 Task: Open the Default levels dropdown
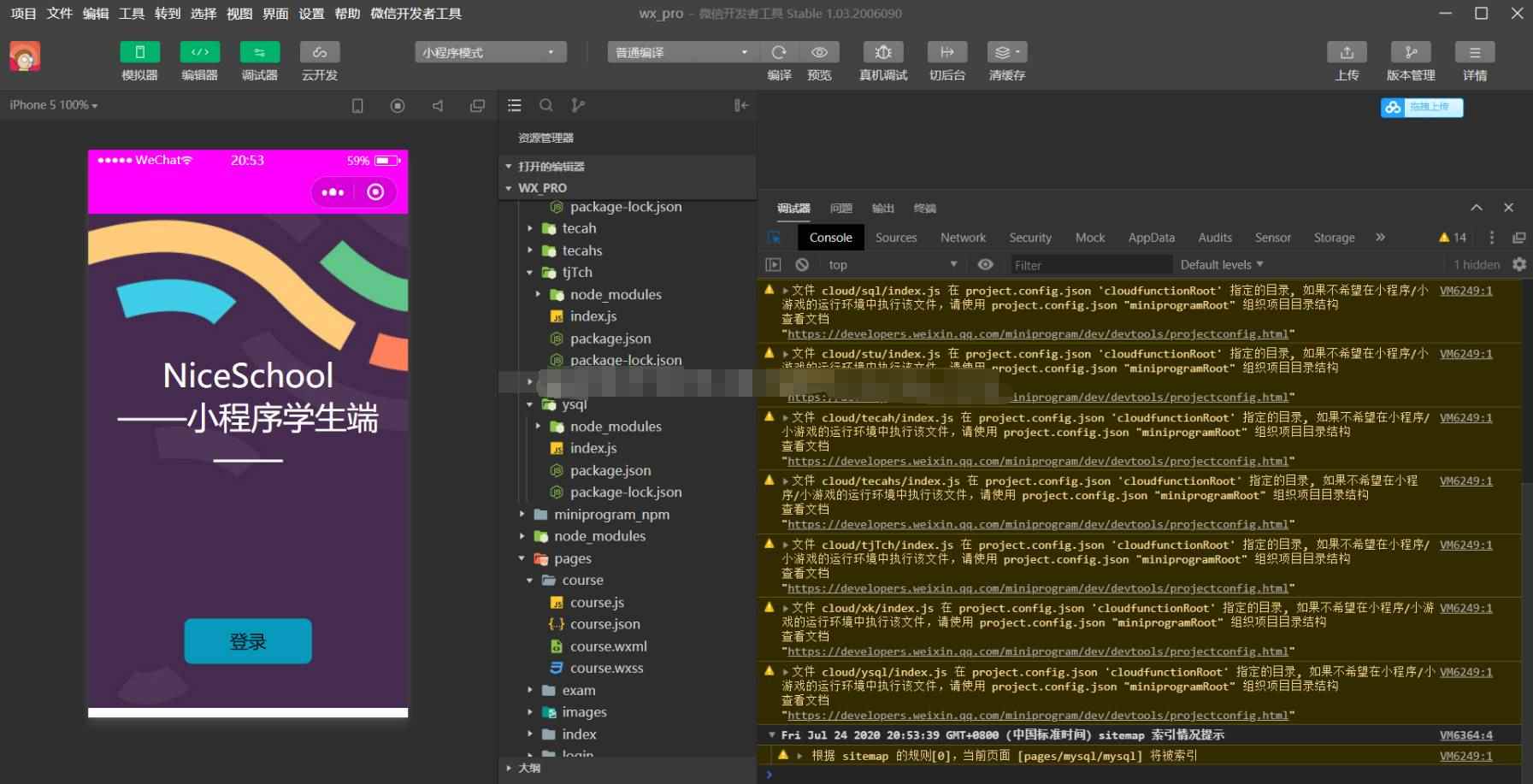coord(1222,265)
